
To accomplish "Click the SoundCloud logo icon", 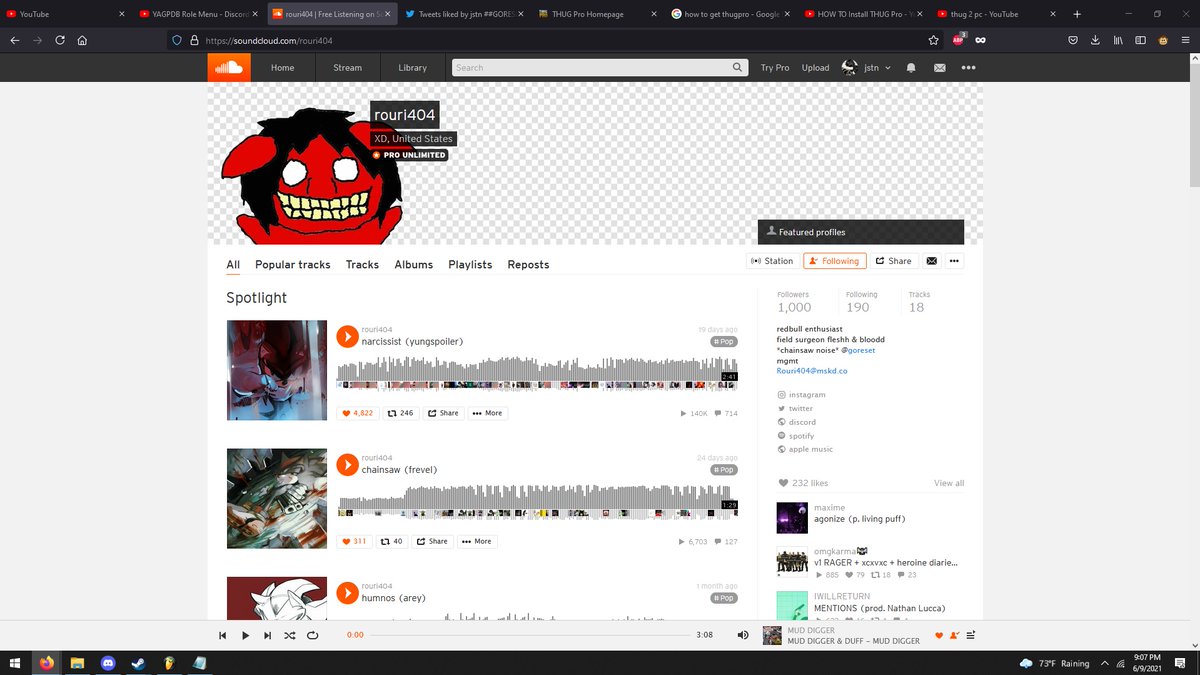I will coord(229,68).
